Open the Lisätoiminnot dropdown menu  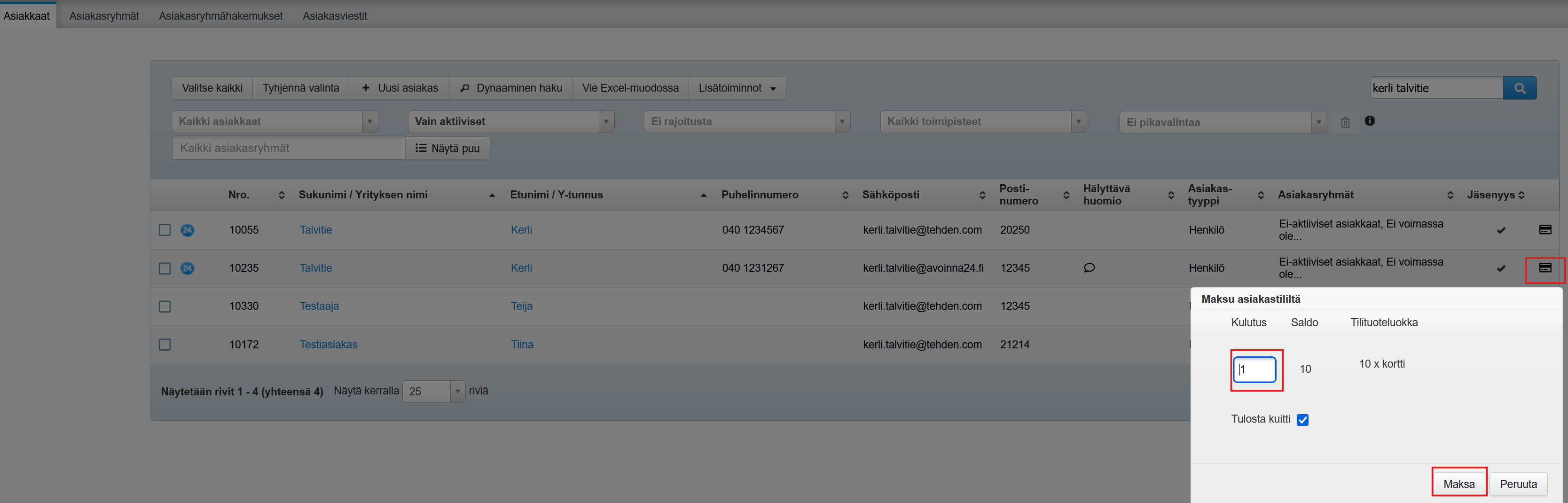(x=737, y=88)
